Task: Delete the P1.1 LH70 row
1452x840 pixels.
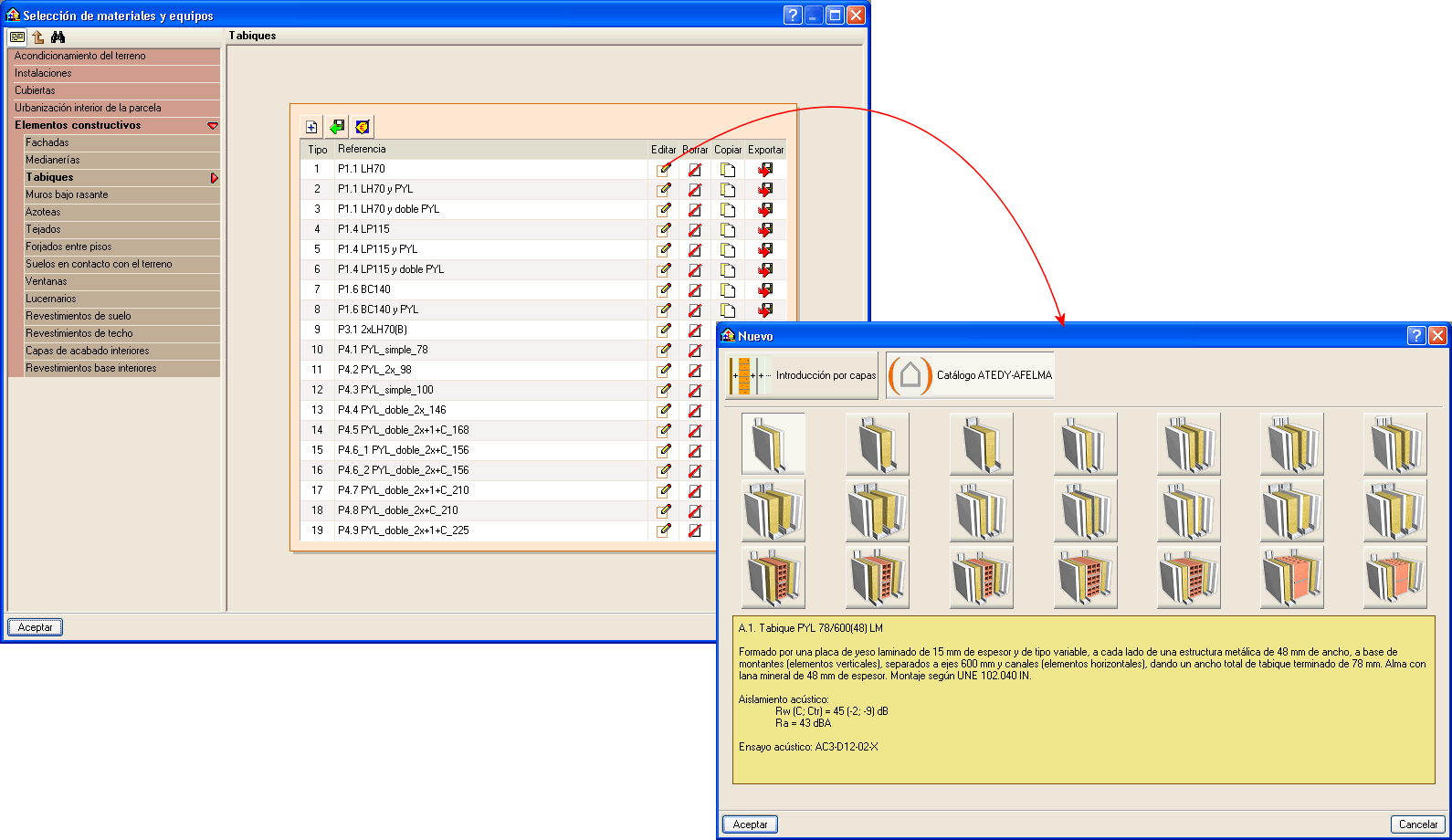Action: 695,169
